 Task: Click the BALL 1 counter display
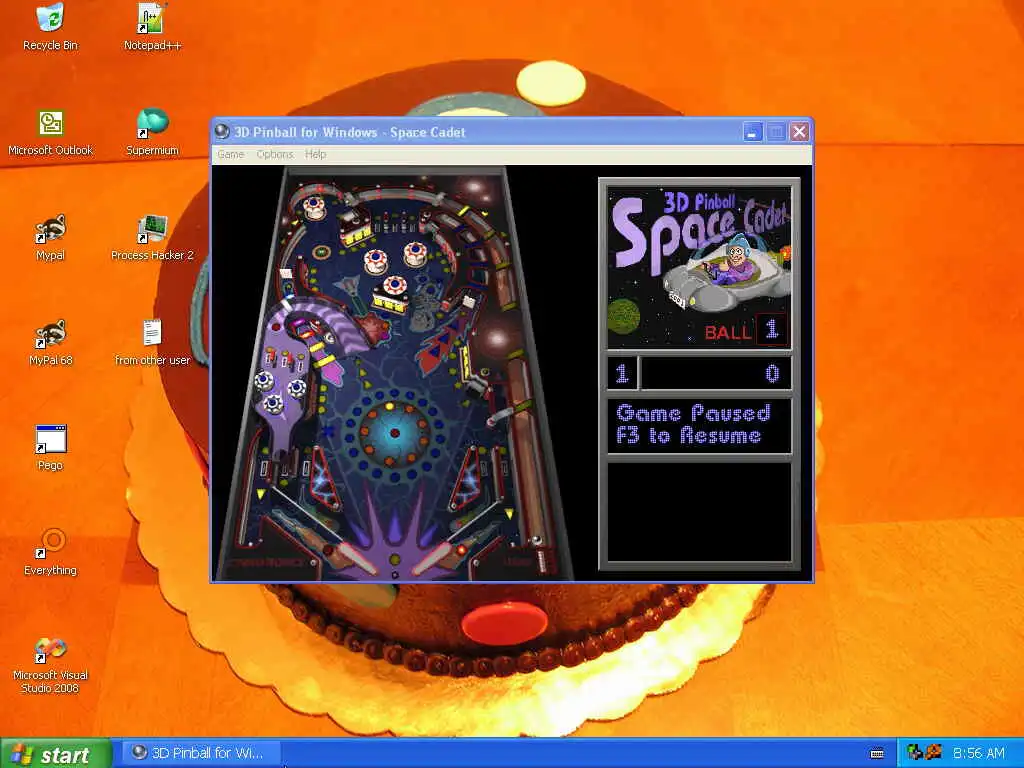click(744, 330)
